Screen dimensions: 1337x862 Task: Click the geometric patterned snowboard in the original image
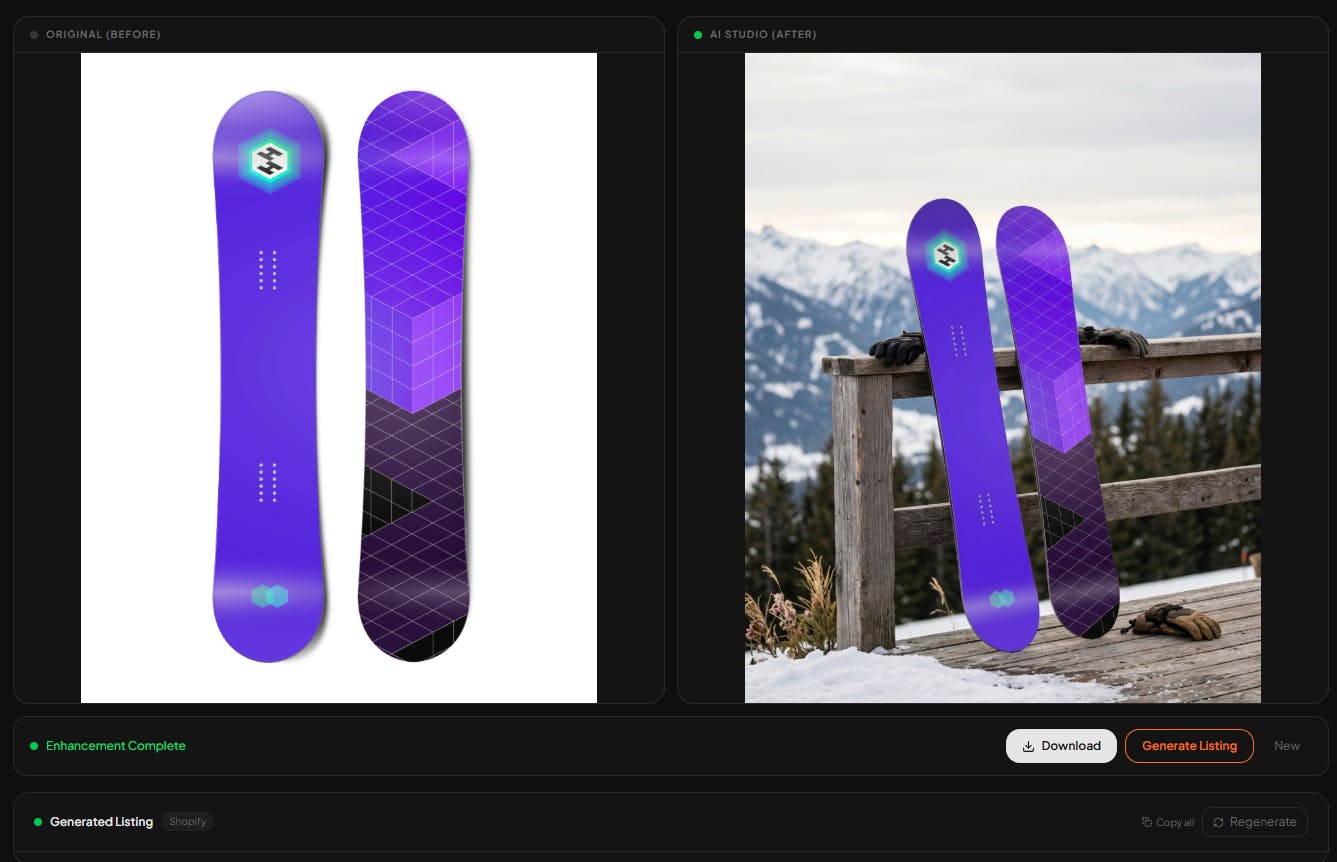[x=414, y=377]
